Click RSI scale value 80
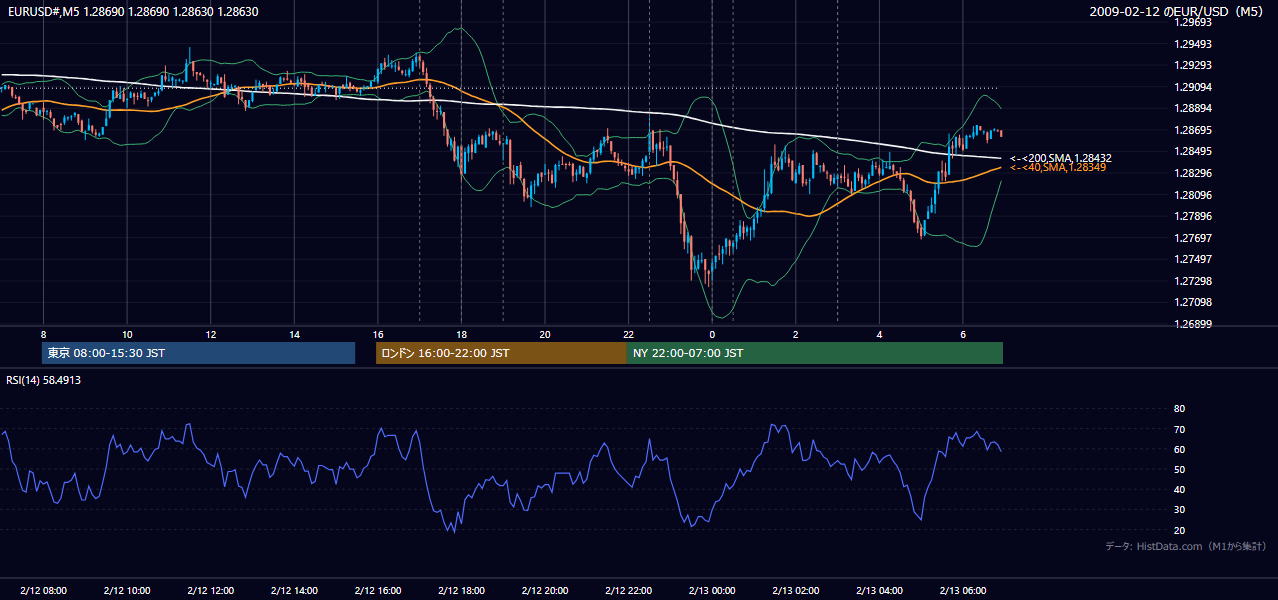1278x600 pixels. 1179,409
